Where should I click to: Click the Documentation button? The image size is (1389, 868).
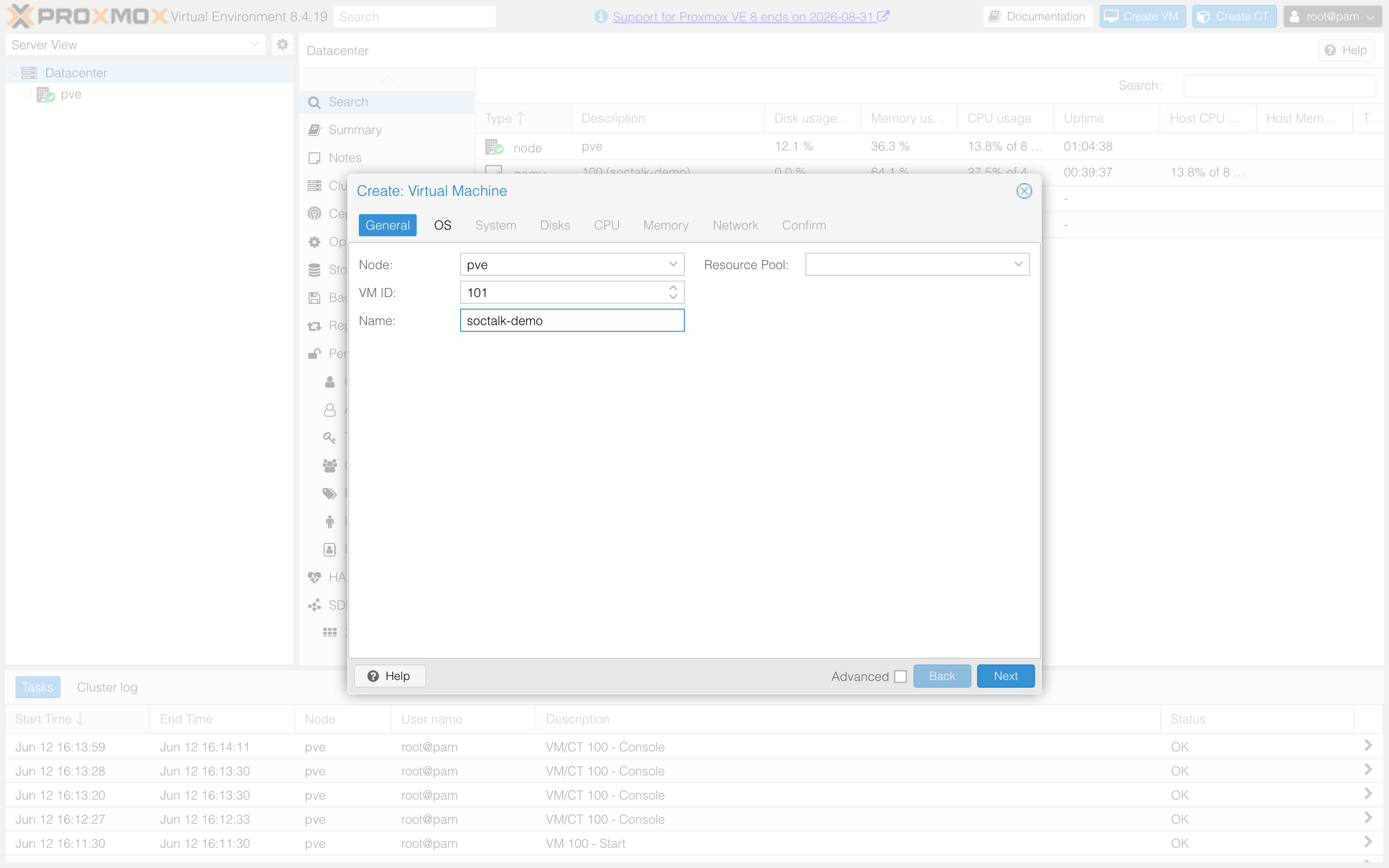(1038, 17)
